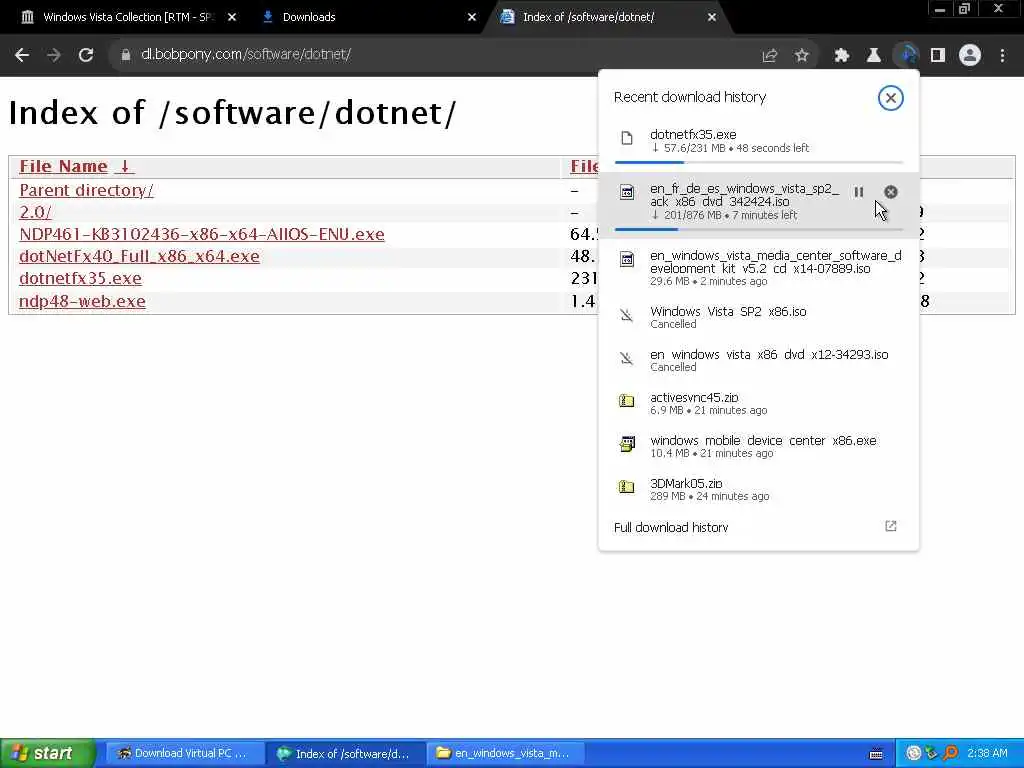Select Windows Vista SP2 x86.iso entry
The image size is (1024, 768).
pos(758,317)
